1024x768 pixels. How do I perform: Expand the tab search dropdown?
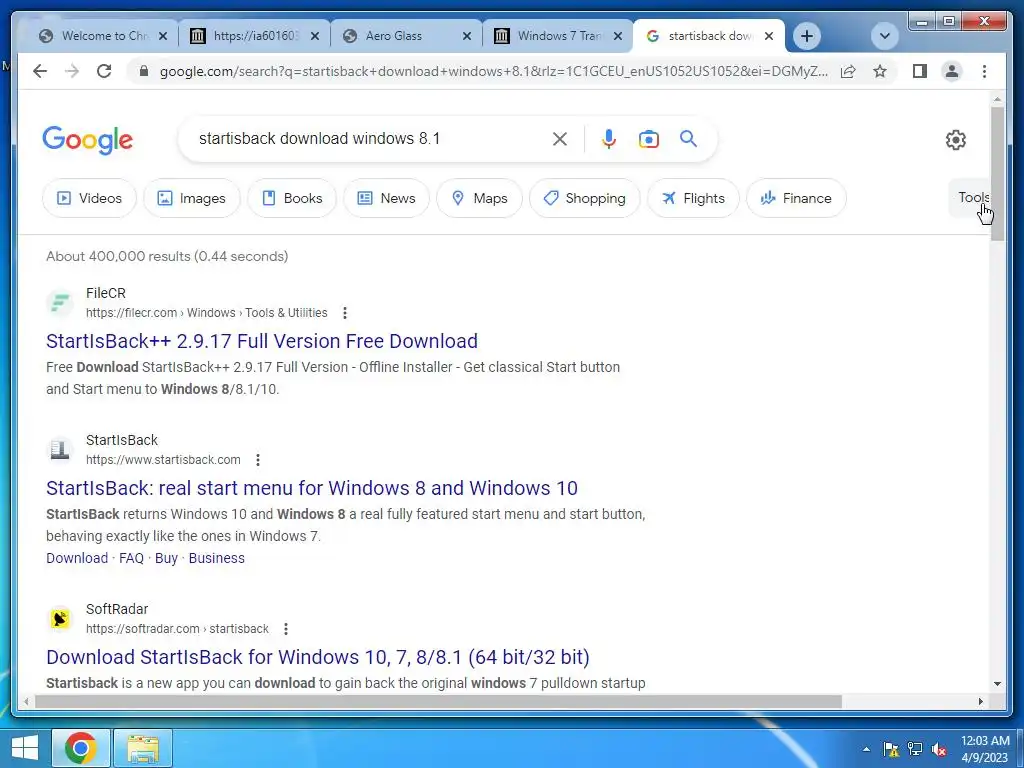[x=885, y=36]
